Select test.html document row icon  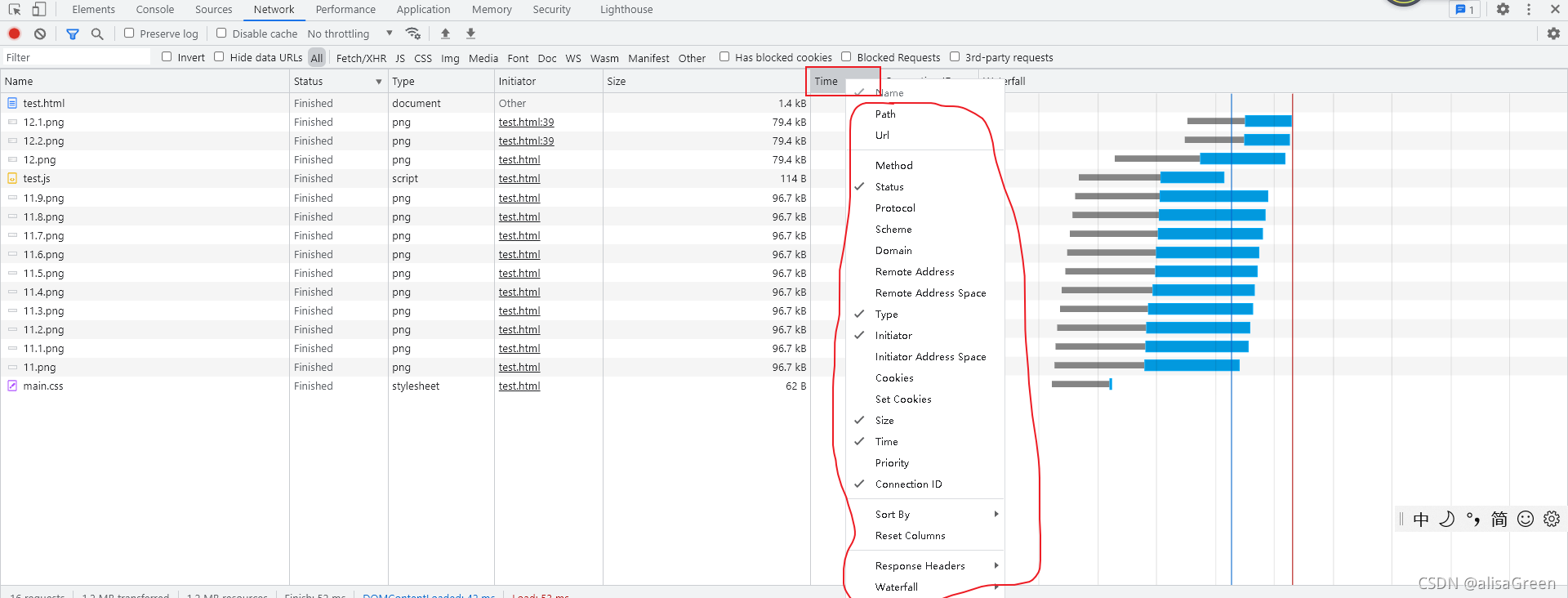pyautogui.click(x=12, y=103)
